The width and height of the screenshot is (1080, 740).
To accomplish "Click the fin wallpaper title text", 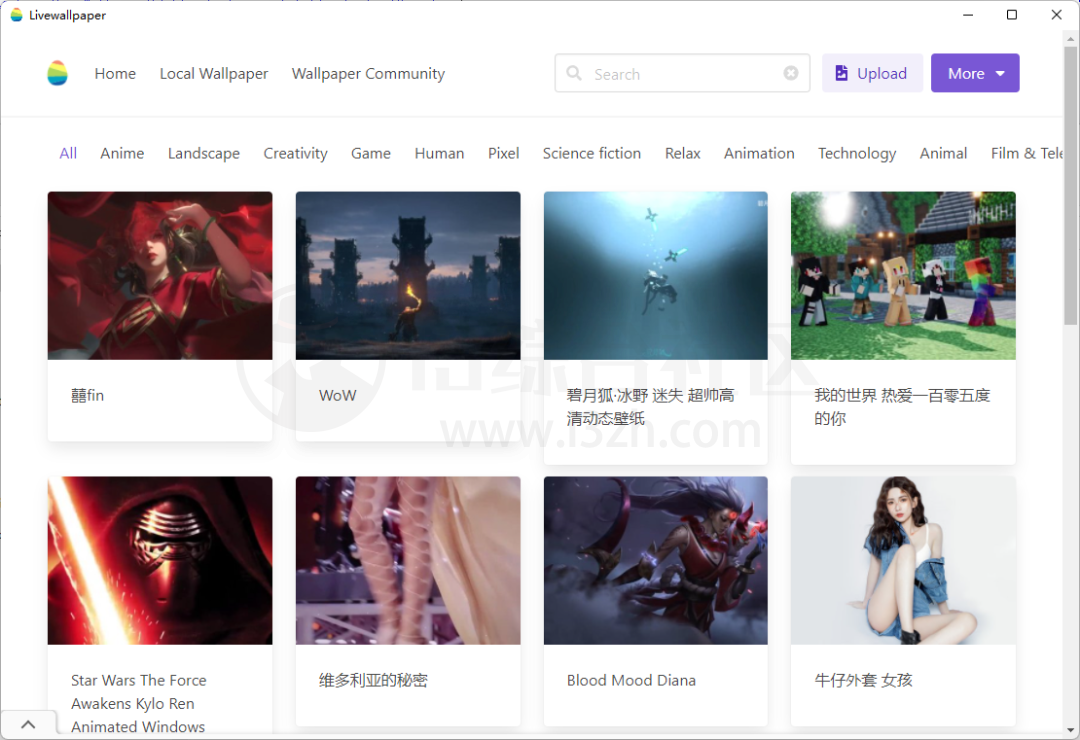I will (x=87, y=395).
